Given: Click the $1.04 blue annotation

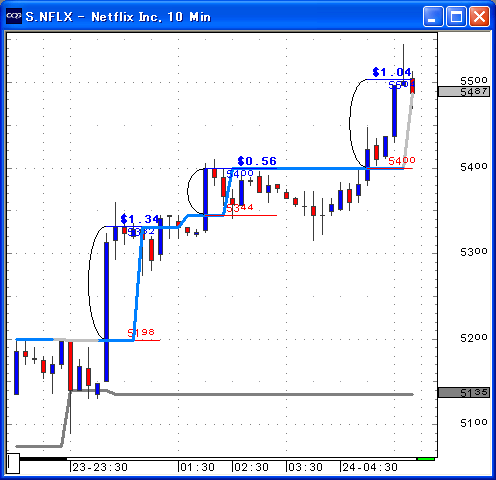Looking at the screenshot, I should tap(392, 72).
